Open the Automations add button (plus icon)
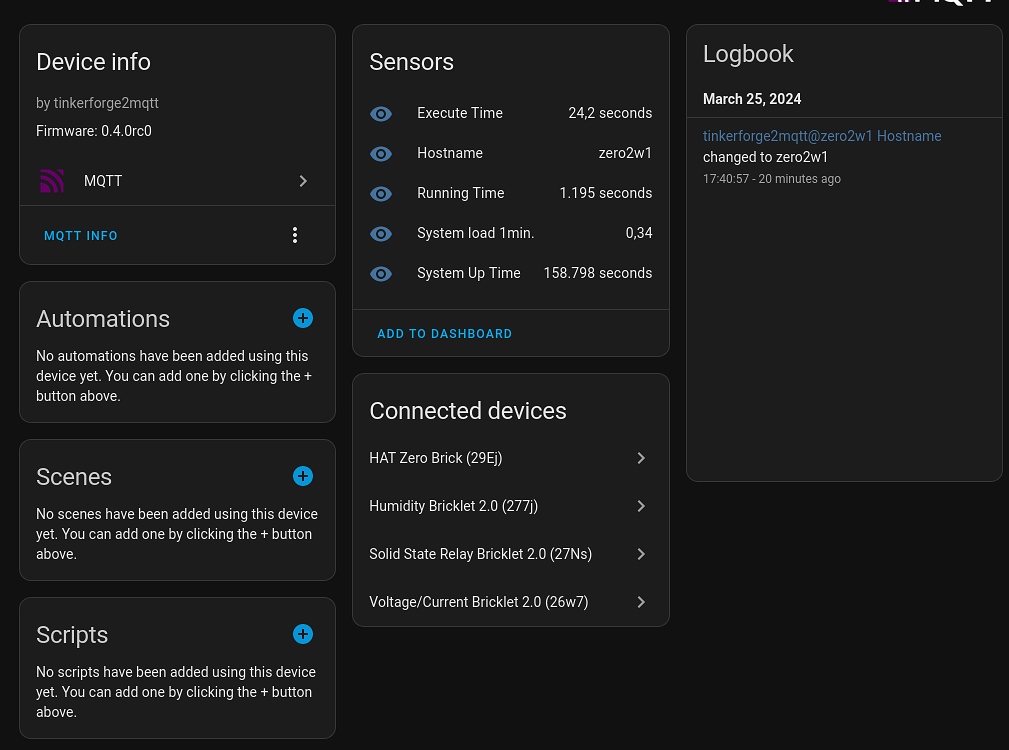The height and width of the screenshot is (750, 1009). coord(303,318)
